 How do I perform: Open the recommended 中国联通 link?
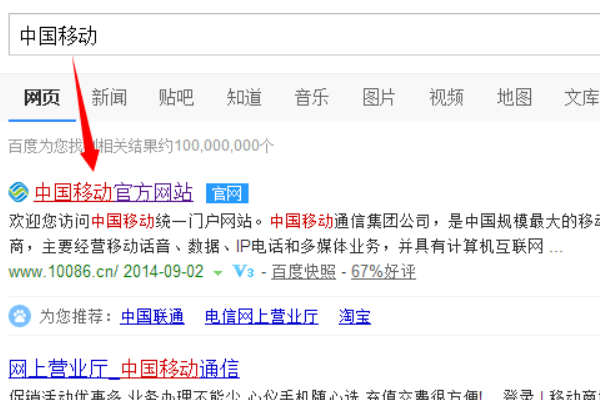coord(152,317)
